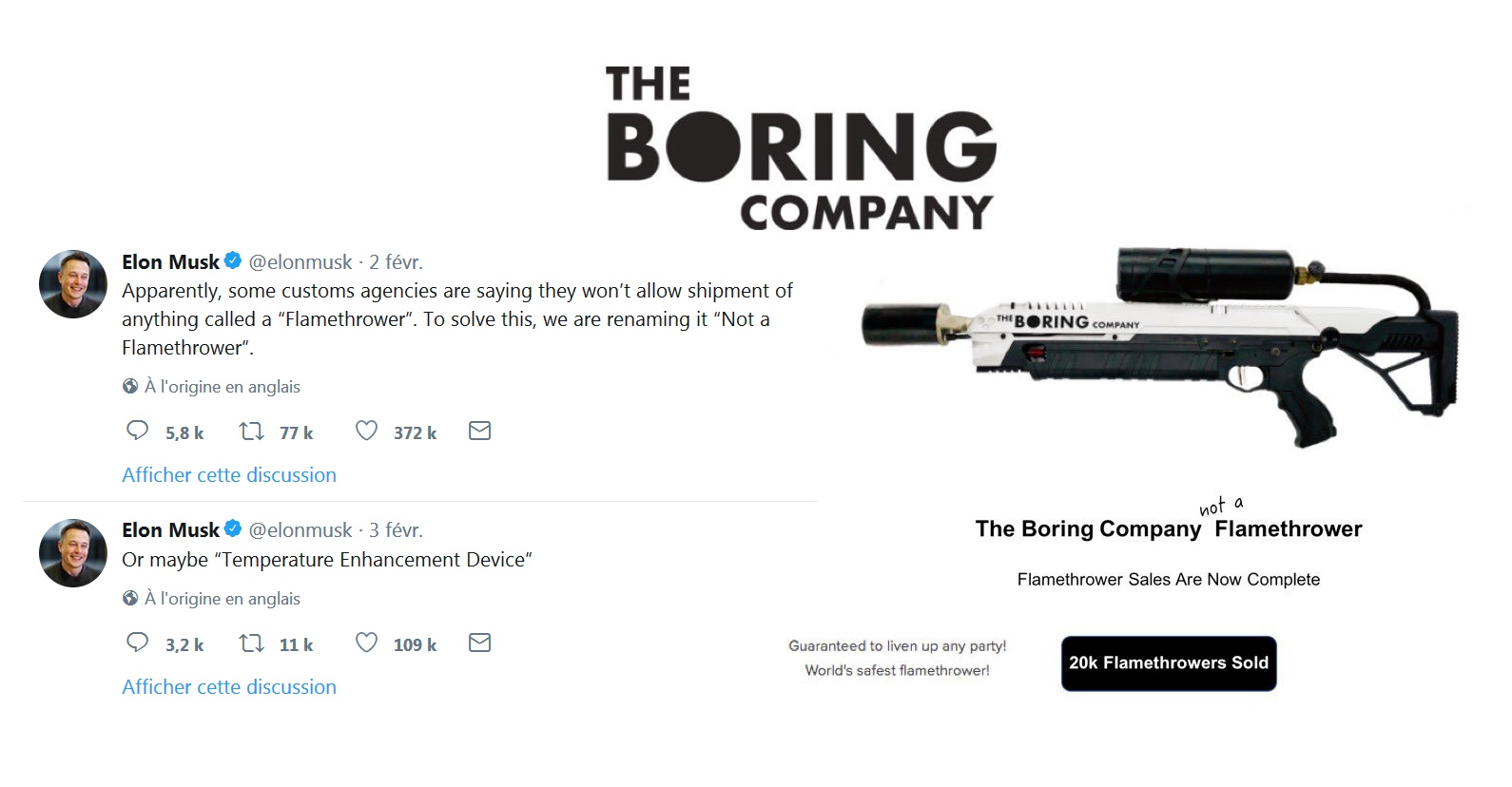Retweet the "Temperature Enhancement Device" tweet
This screenshot has width=1512, height=787.
point(251,643)
